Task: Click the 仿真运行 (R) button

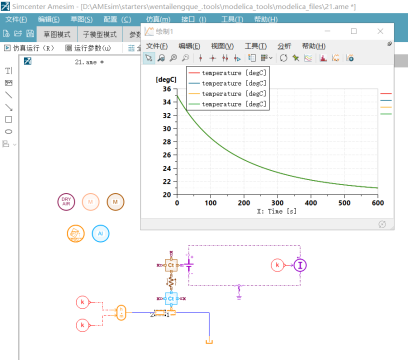Action: click(x=29, y=48)
